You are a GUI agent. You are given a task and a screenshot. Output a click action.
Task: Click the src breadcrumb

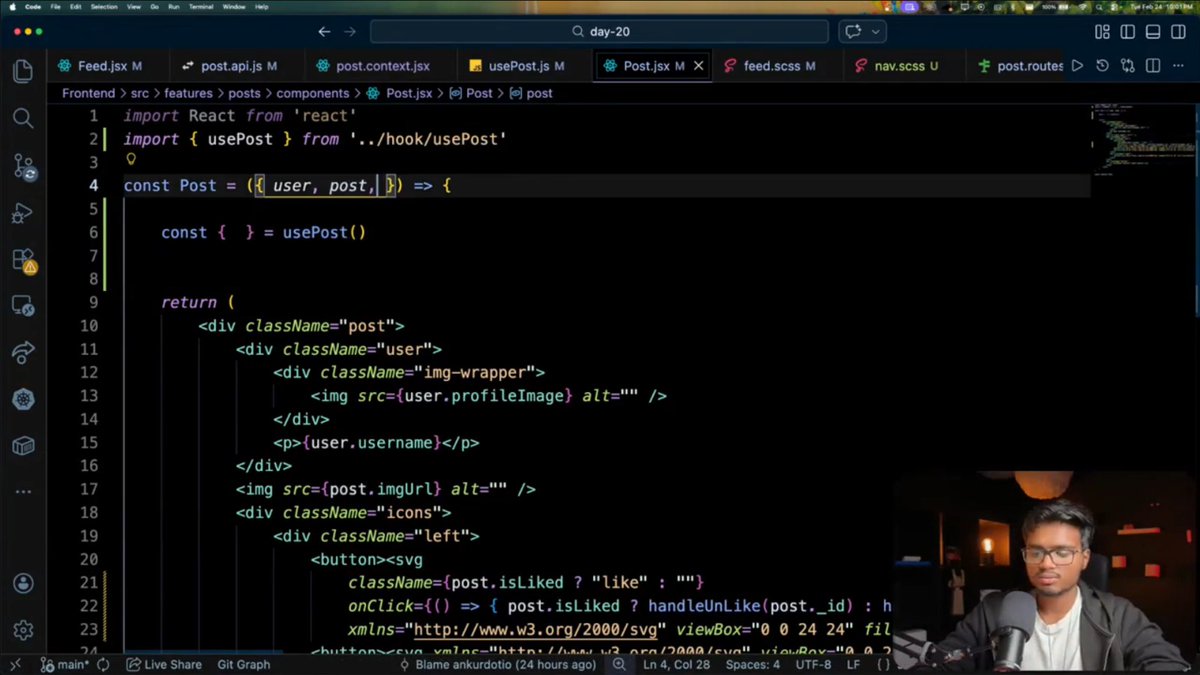click(x=139, y=93)
